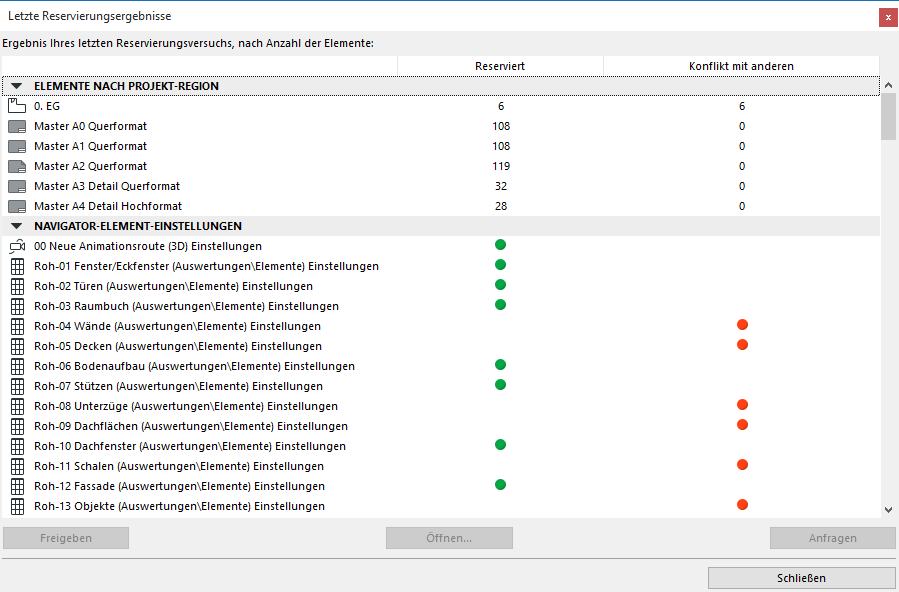The width and height of the screenshot is (899, 592).
Task: Click red conflict dot for Roh-09 Dachflächen
Action: [742, 425]
